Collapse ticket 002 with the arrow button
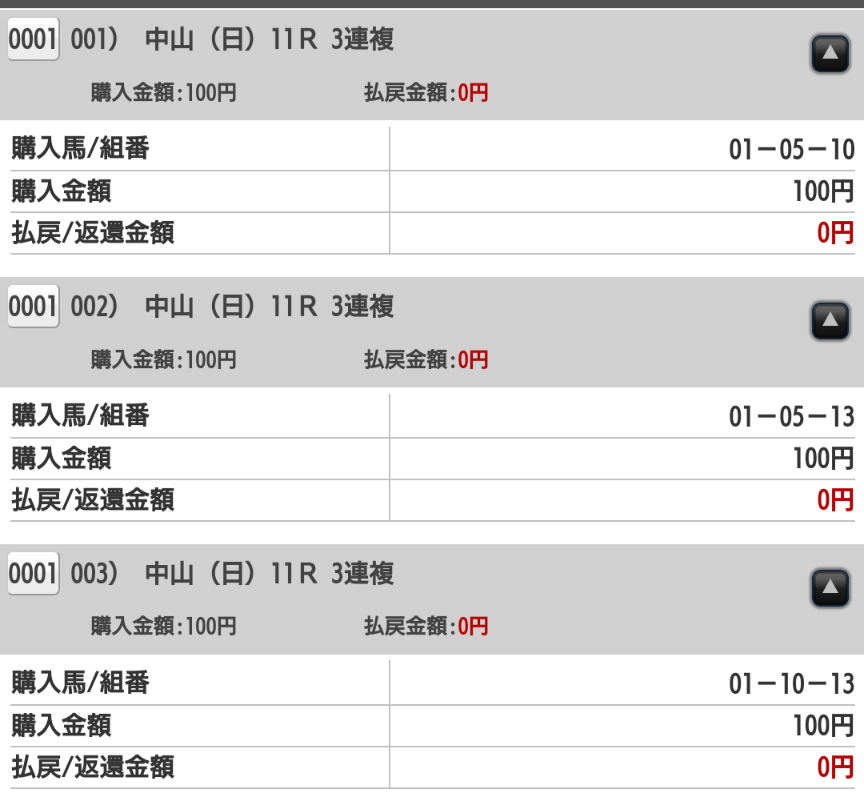This screenshot has width=864, height=807. pos(828,320)
